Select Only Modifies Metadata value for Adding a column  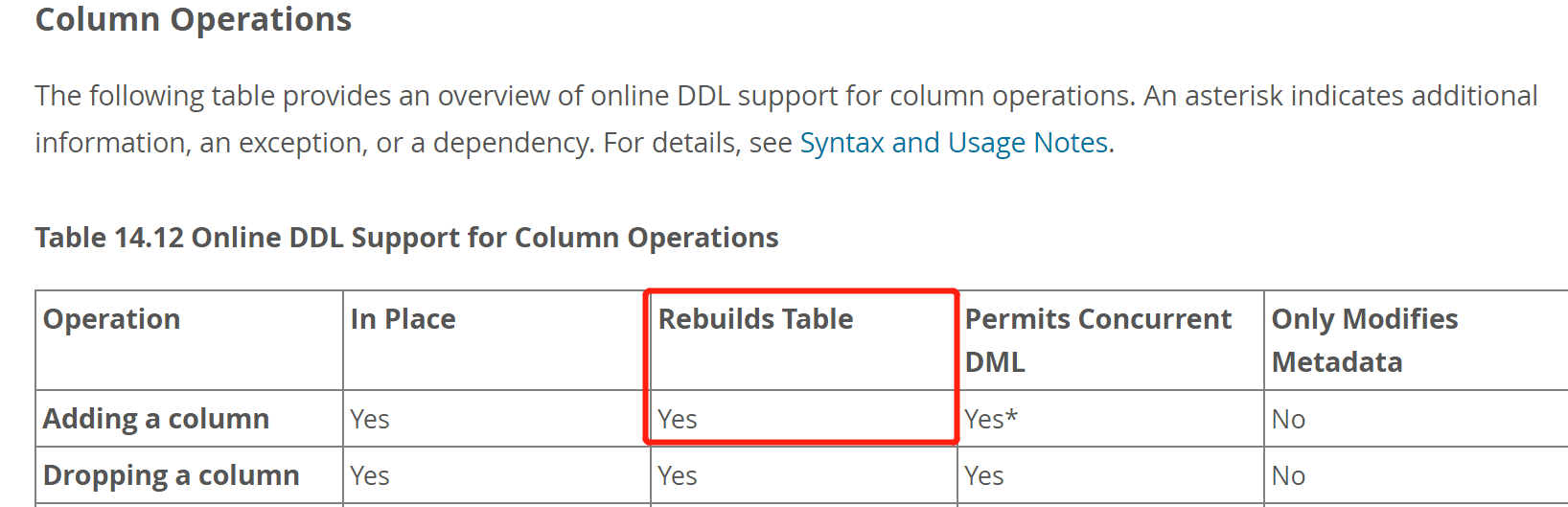[x=1288, y=420]
